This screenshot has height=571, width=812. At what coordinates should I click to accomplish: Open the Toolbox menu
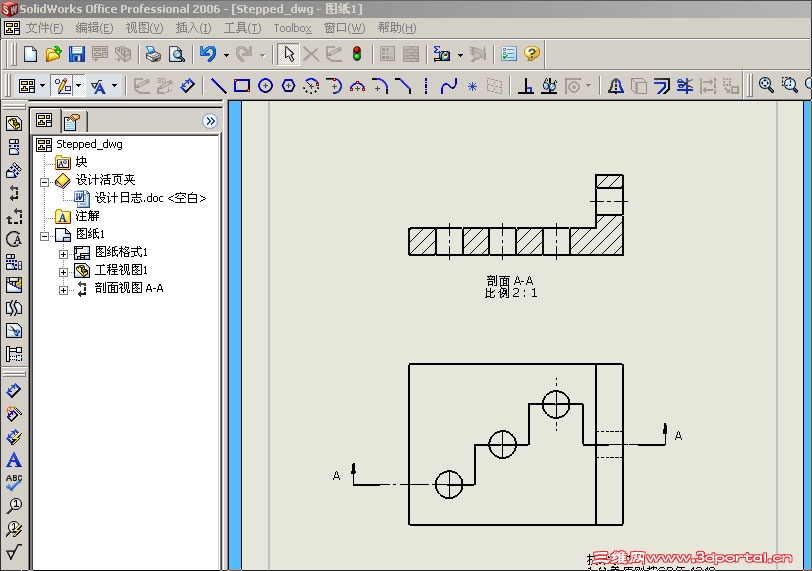293,28
